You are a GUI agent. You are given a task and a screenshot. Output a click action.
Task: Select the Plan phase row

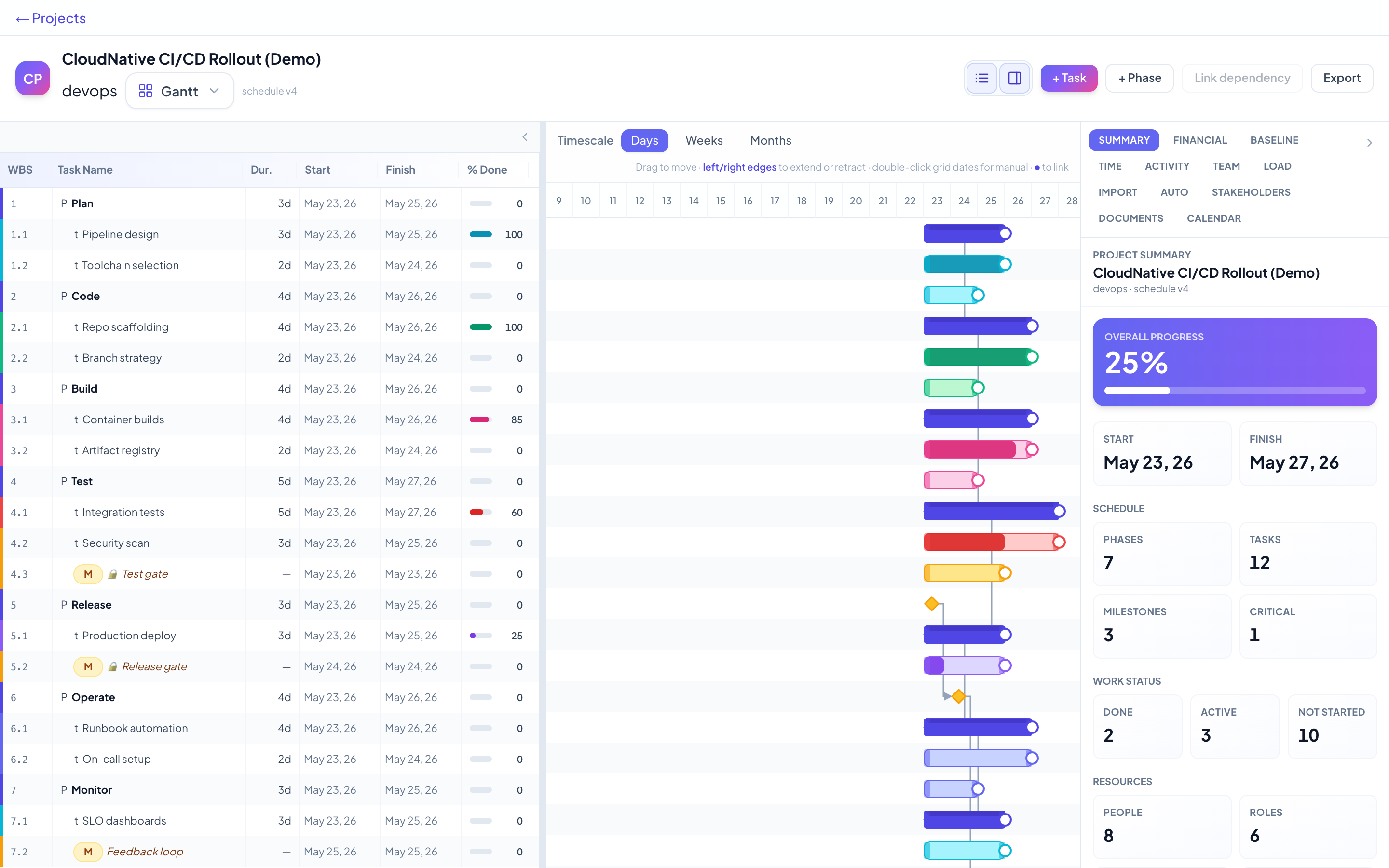click(x=270, y=203)
